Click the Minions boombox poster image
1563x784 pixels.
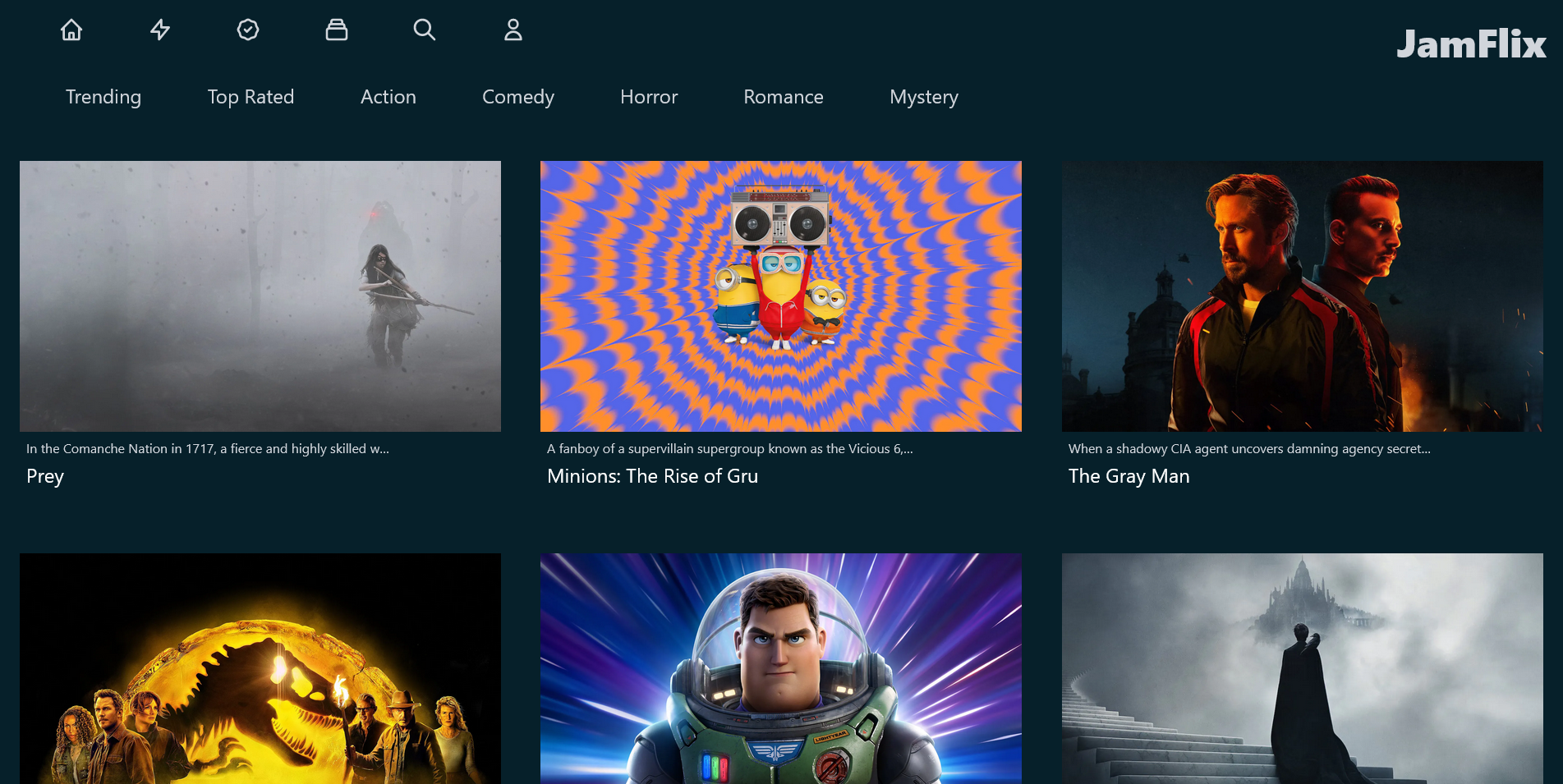pos(781,296)
